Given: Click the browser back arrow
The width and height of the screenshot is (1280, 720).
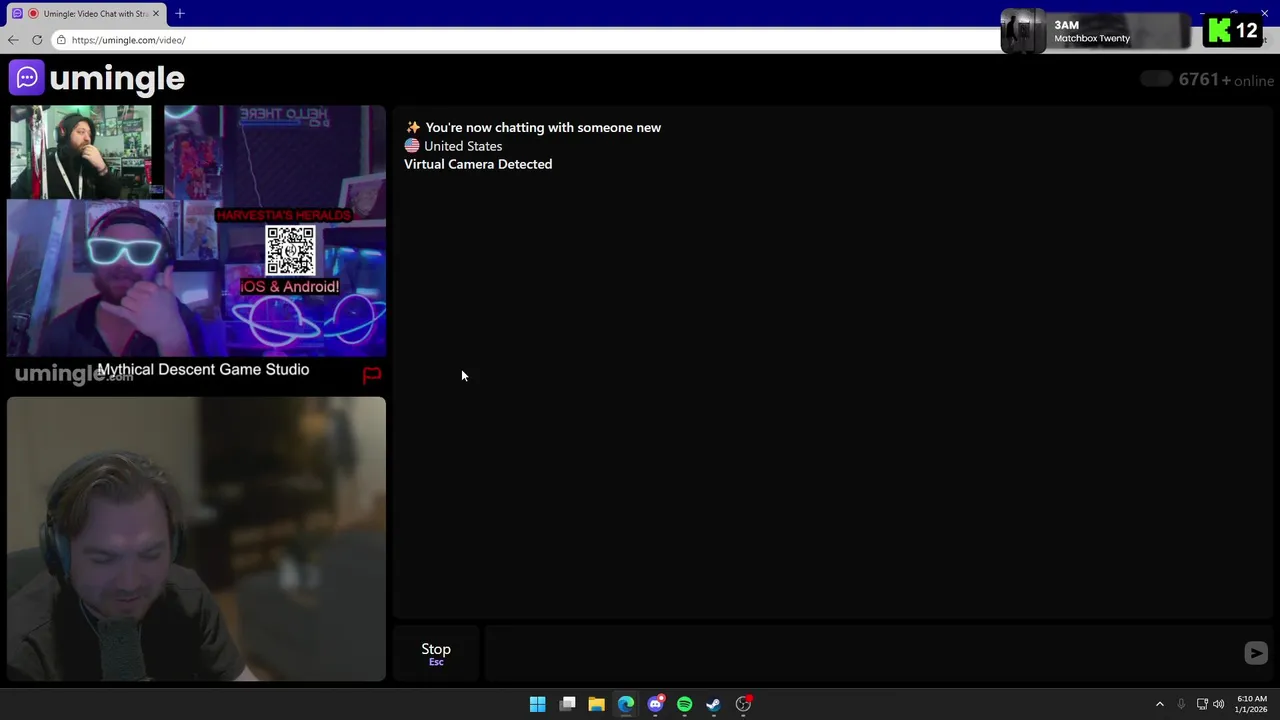Looking at the screenshot, I should [12, 40].
